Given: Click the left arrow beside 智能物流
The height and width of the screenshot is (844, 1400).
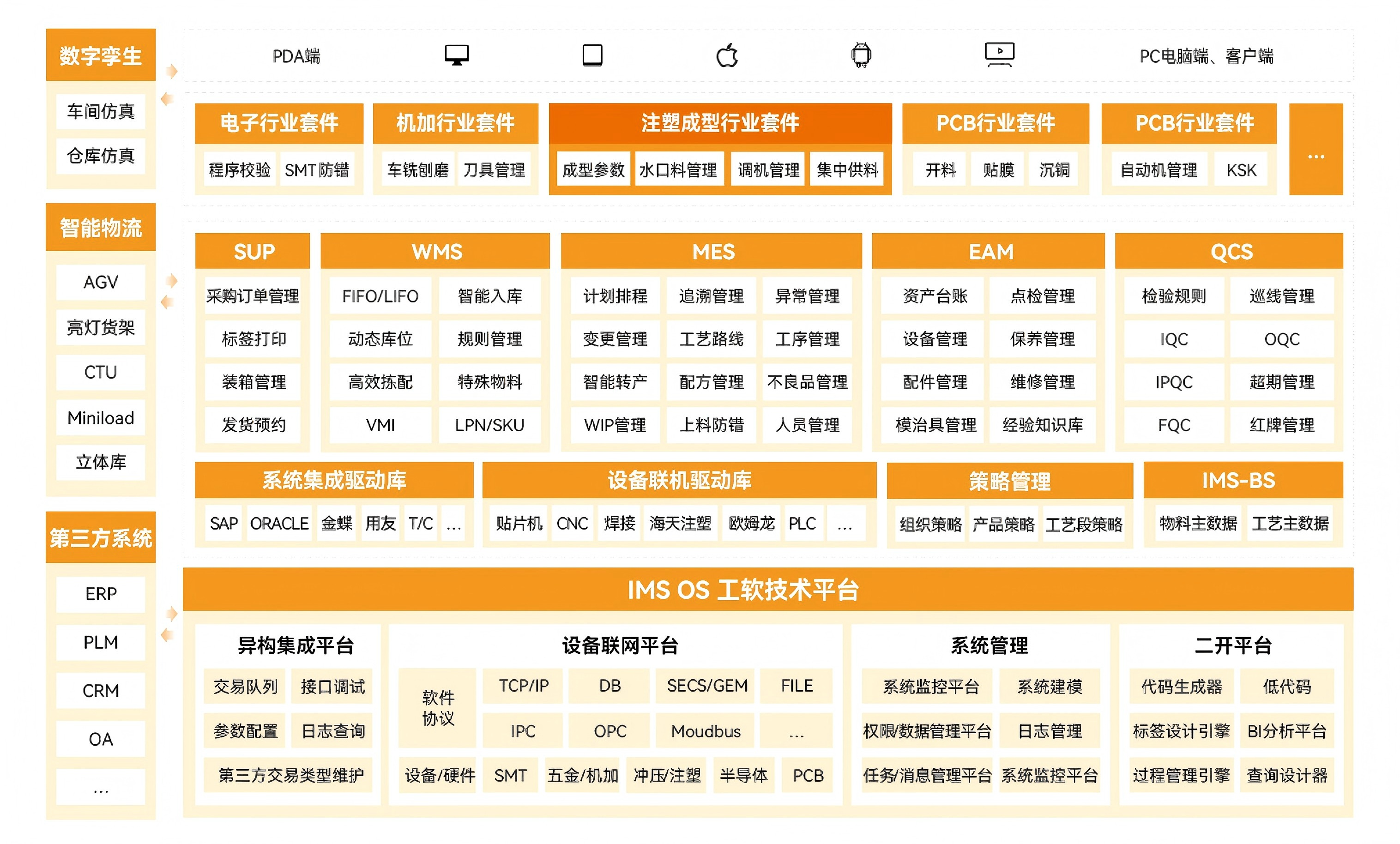Looking at the screenshot, I should (167, 301).
